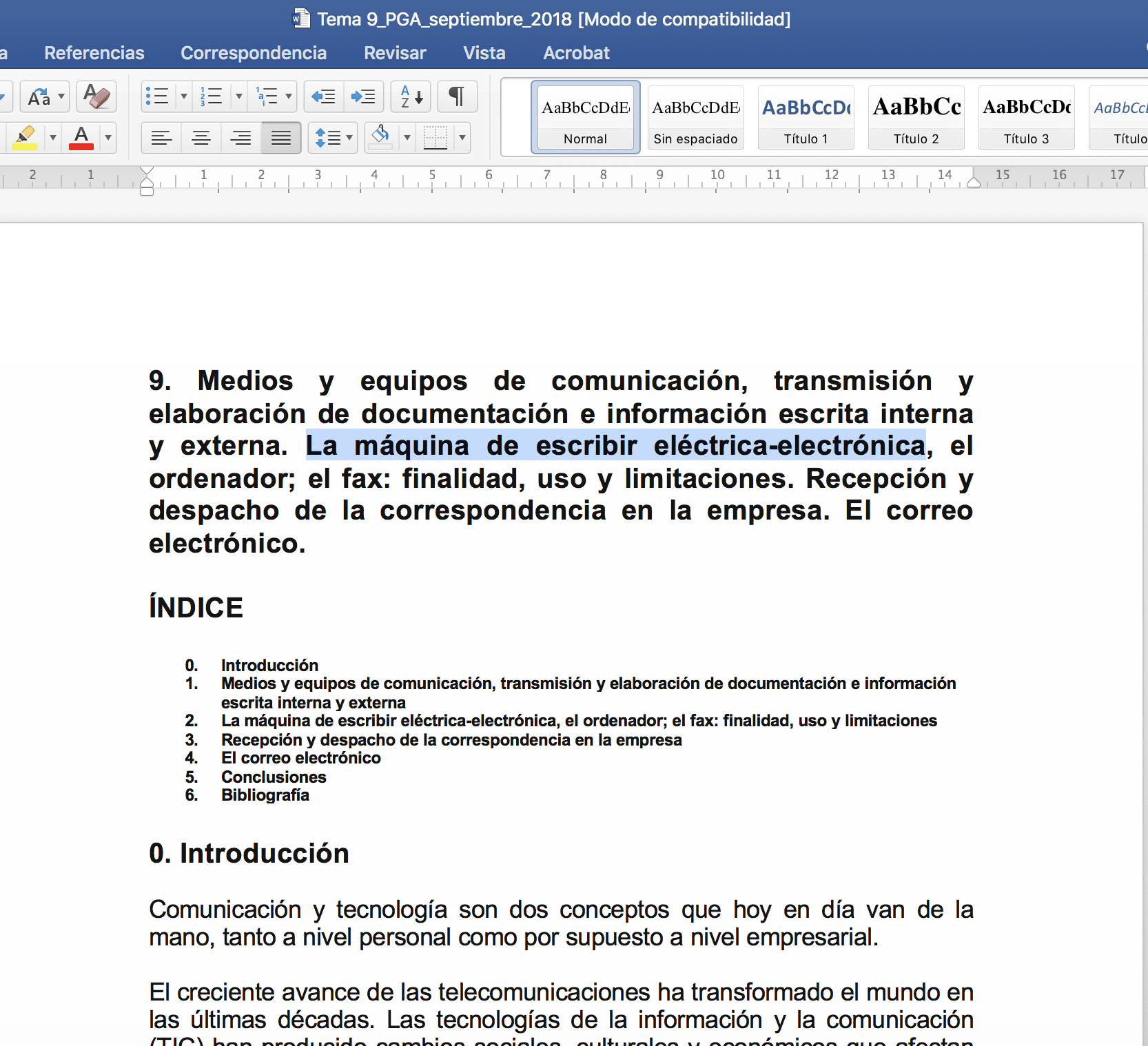Viewport: 1148px width, 1046px height.
Task: Decrease the paragraph indent
Action: coord(323,96)
